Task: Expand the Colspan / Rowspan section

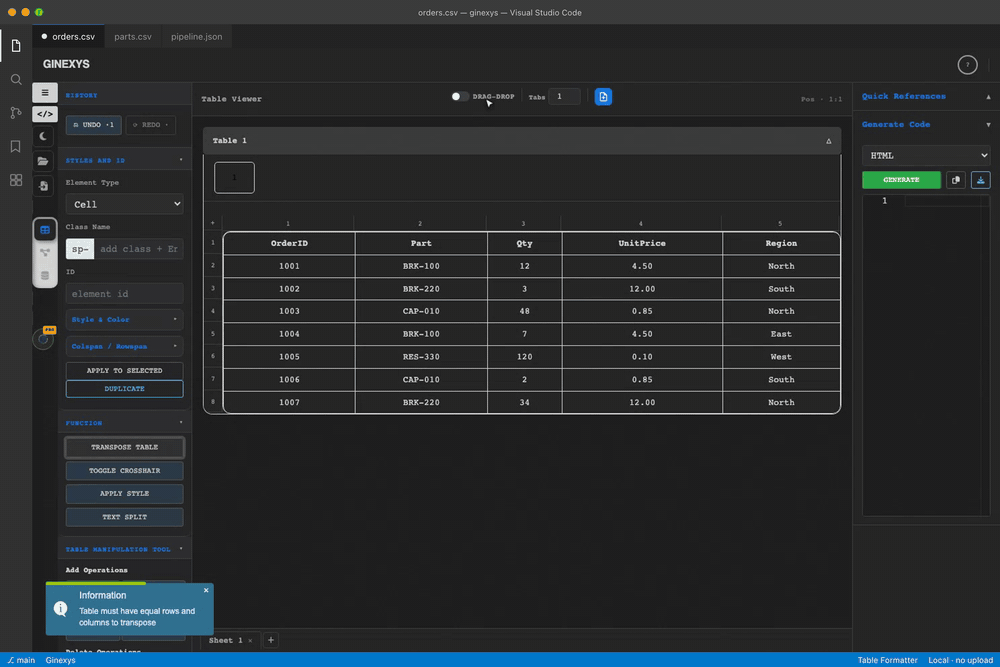Action: (x=124, y=346)
